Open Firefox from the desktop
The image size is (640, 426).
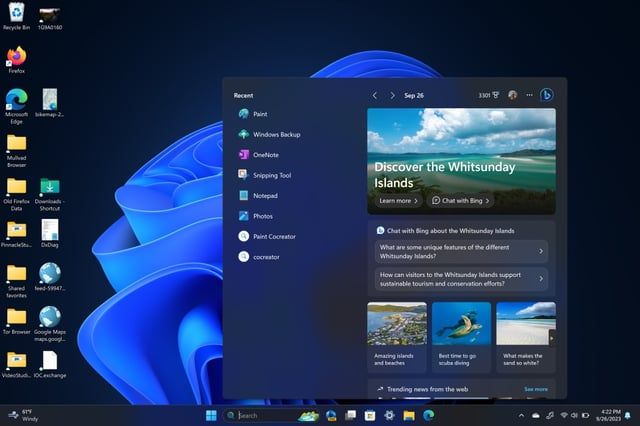[x=16, y=57]
